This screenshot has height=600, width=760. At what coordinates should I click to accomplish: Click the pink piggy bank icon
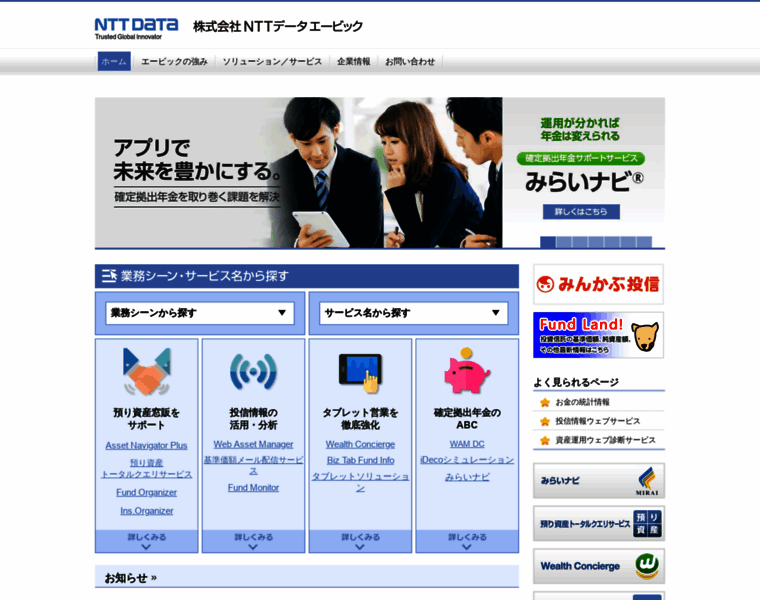pyautogui.click(x=467, y=370)
